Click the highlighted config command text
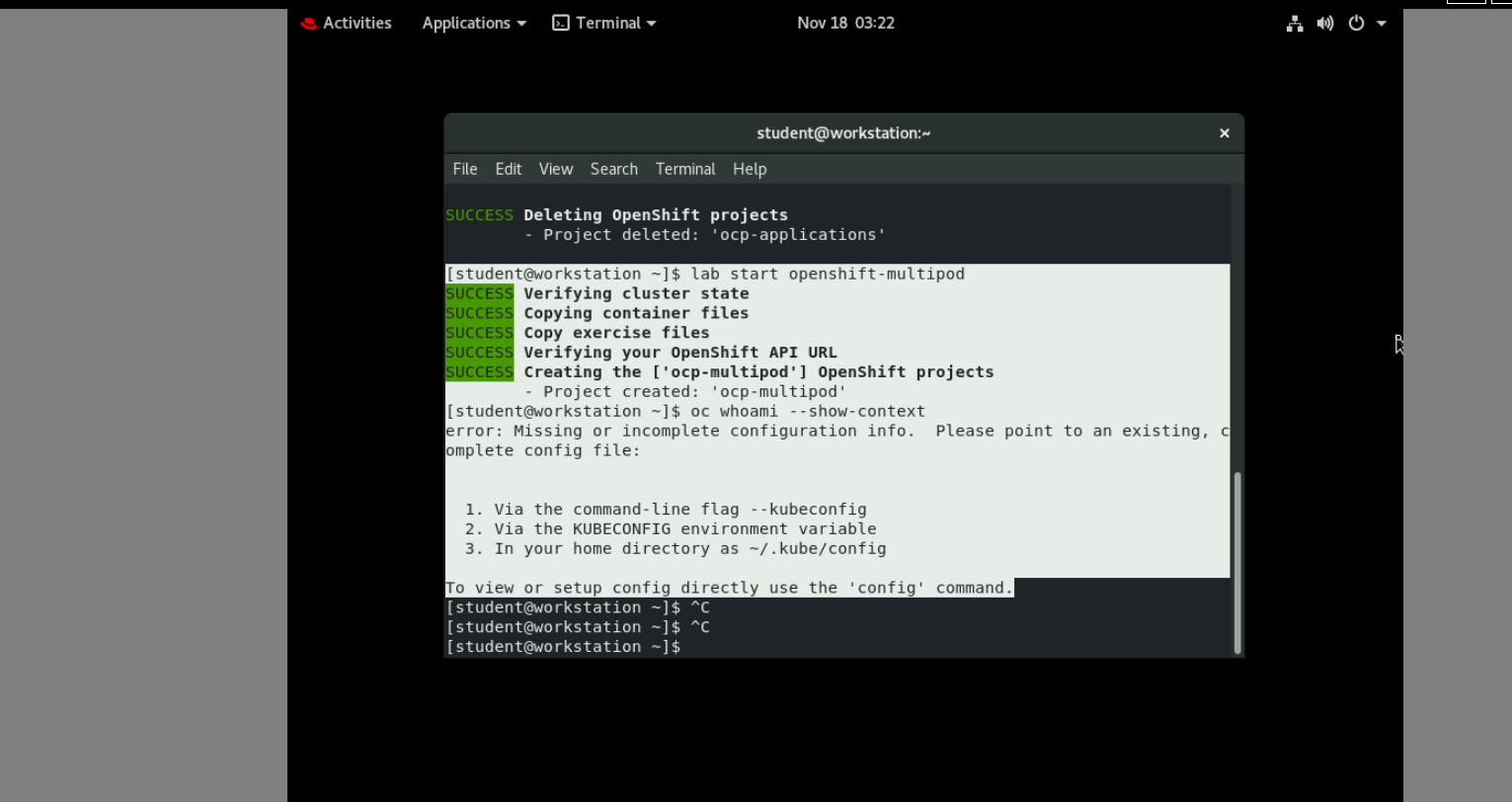 pyautogui.click(x=729, y=587)
